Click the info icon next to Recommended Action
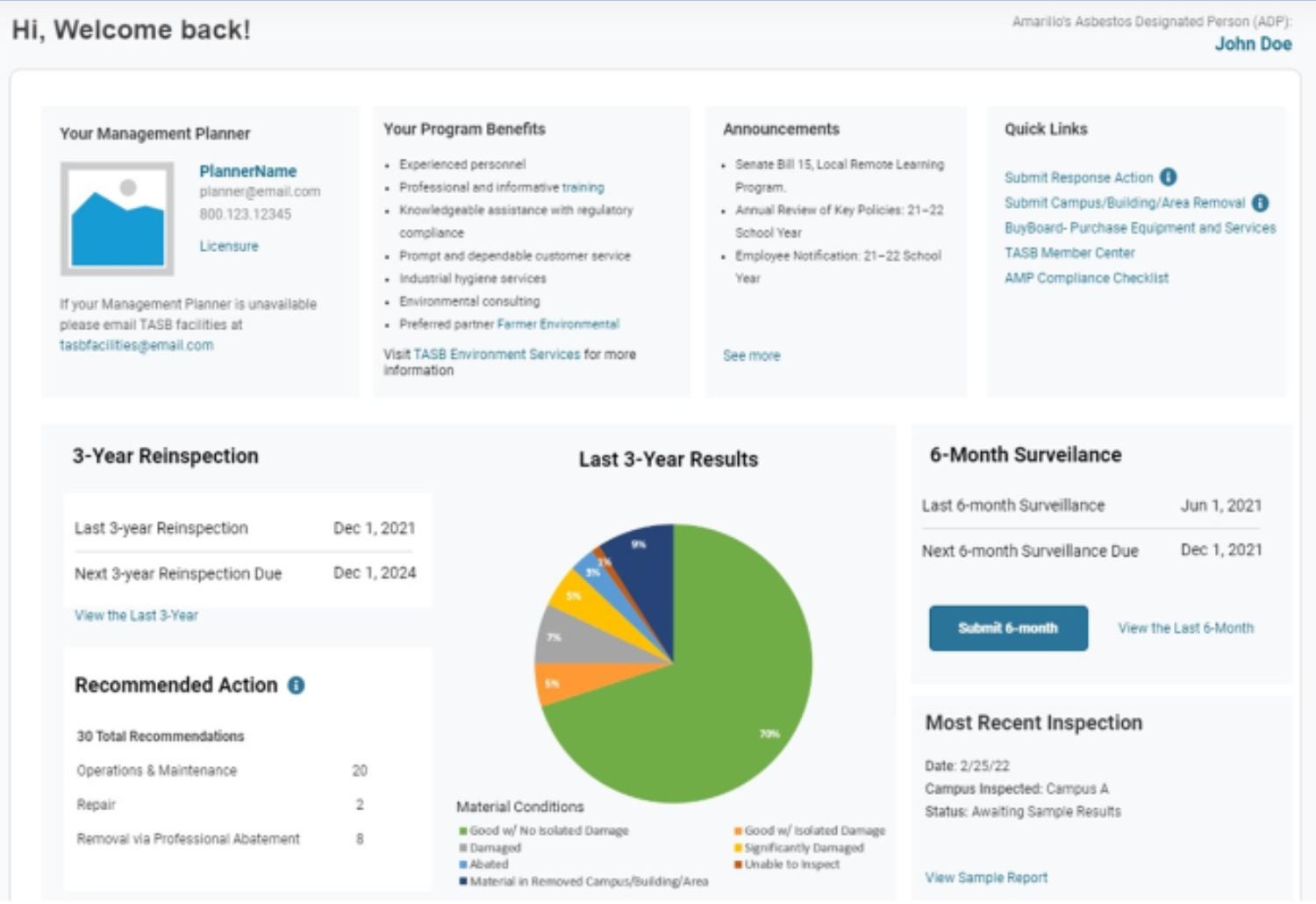 [x=296, y=685]
